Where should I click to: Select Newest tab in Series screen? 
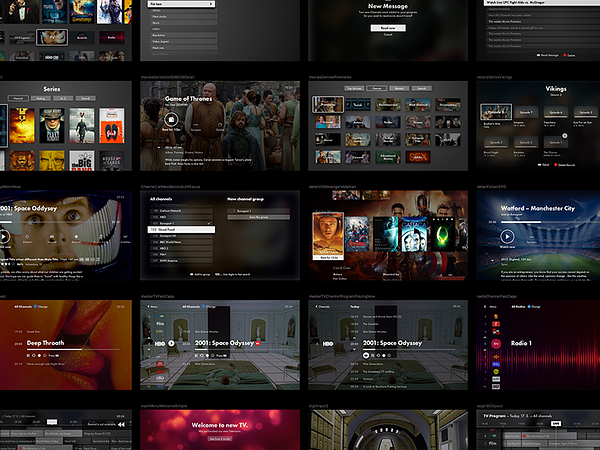18,98
